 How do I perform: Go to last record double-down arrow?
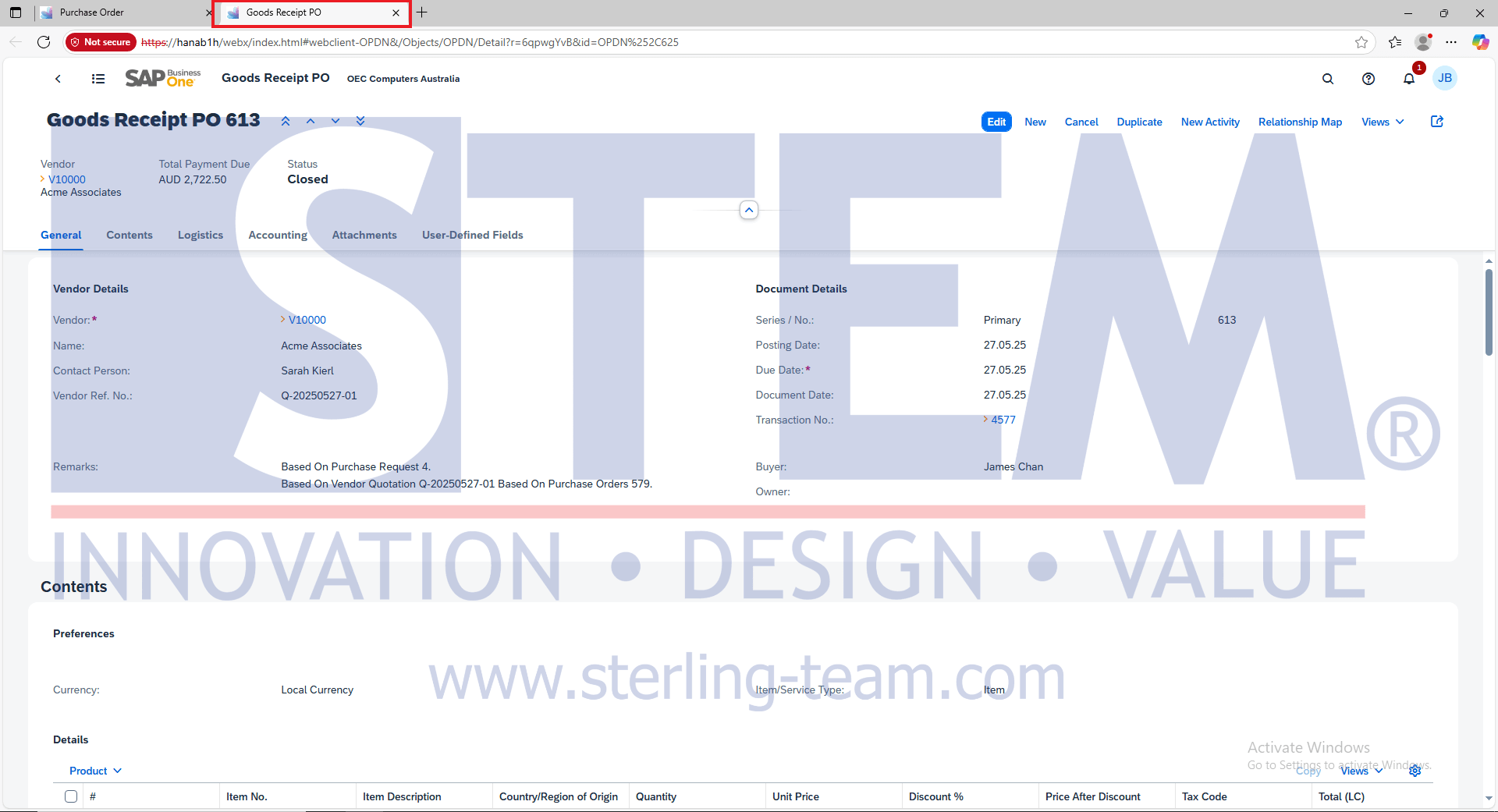(360, 121)
